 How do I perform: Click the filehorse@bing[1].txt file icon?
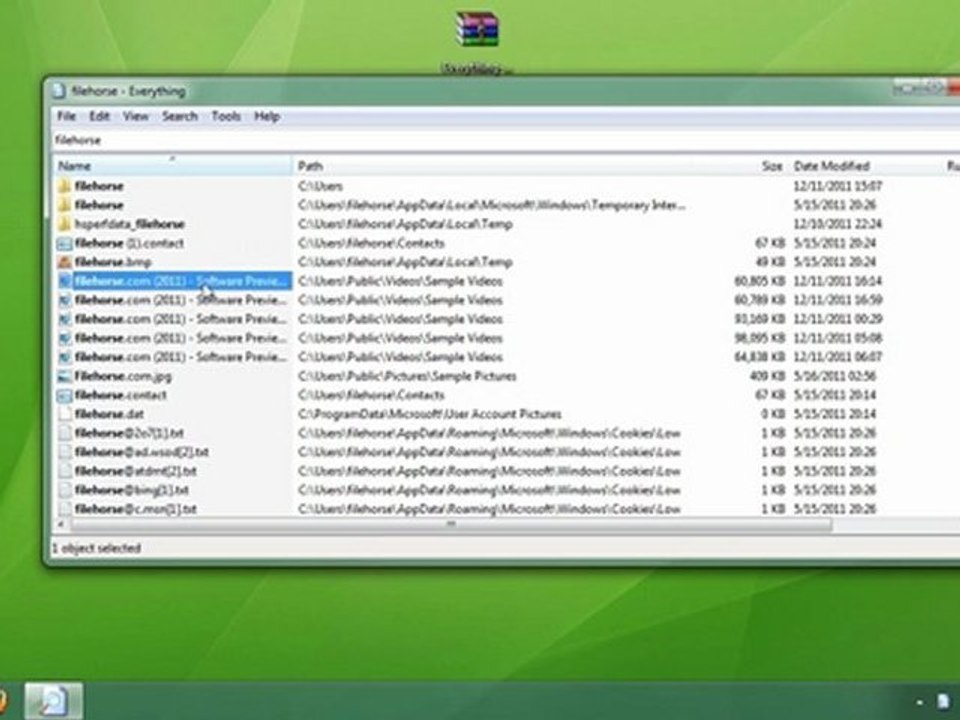64,490
